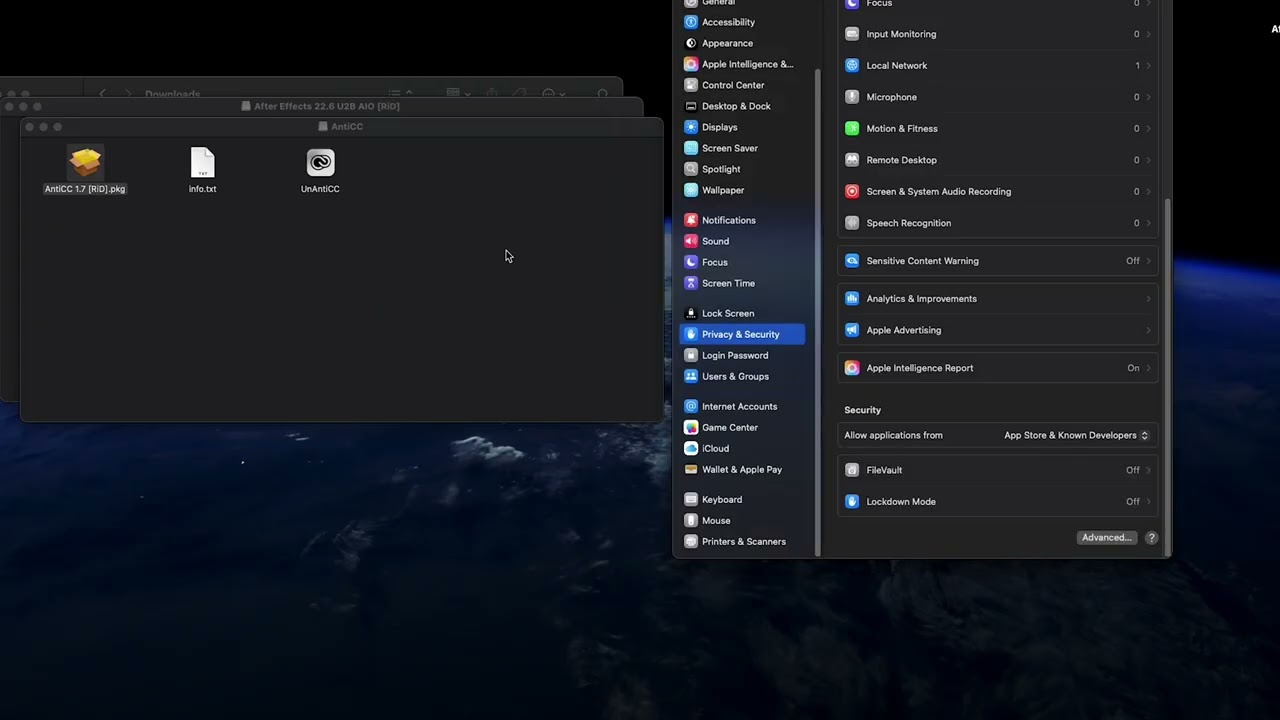Select Privacy & Security in the sidebar
Image resolution: width=1280 pixels, height=720 pixels.
[x=742, y=334]
